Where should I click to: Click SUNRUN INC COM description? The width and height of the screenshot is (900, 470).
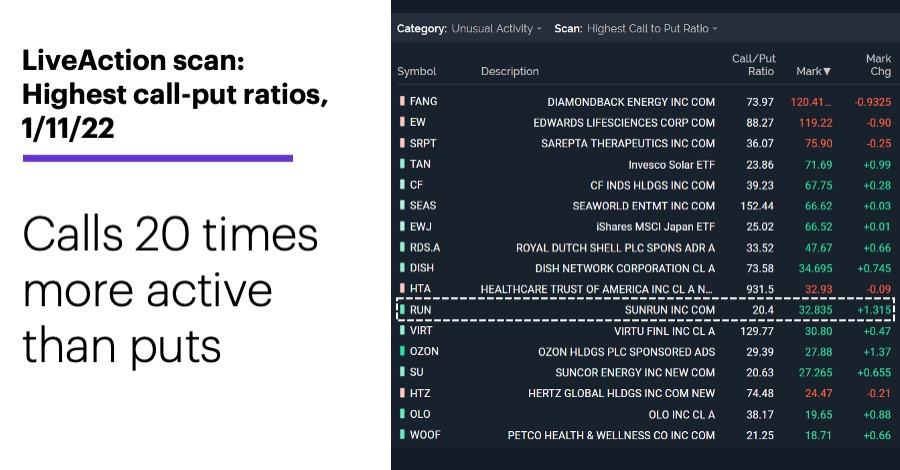[670, 310]
